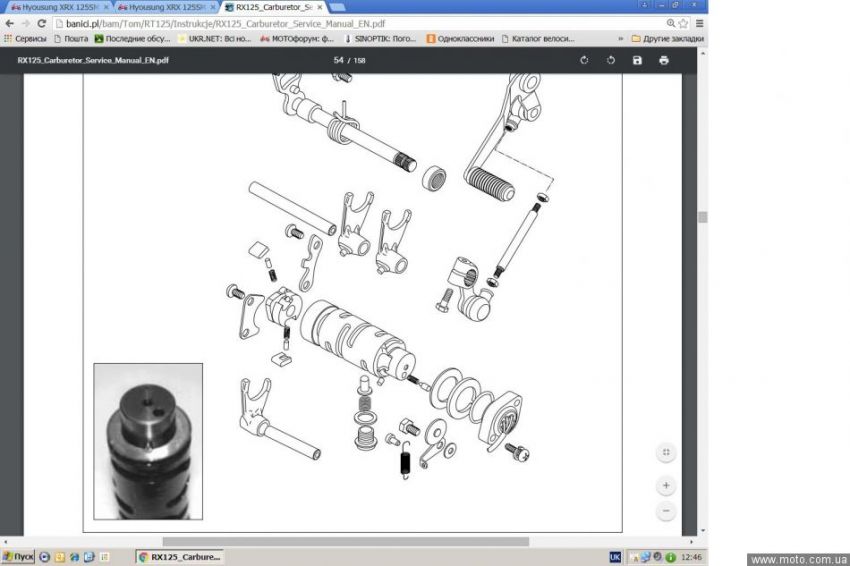Viewport: 850px width, 566px height.
Task: Click the 12:46 system clock
Action: [691, 557]
